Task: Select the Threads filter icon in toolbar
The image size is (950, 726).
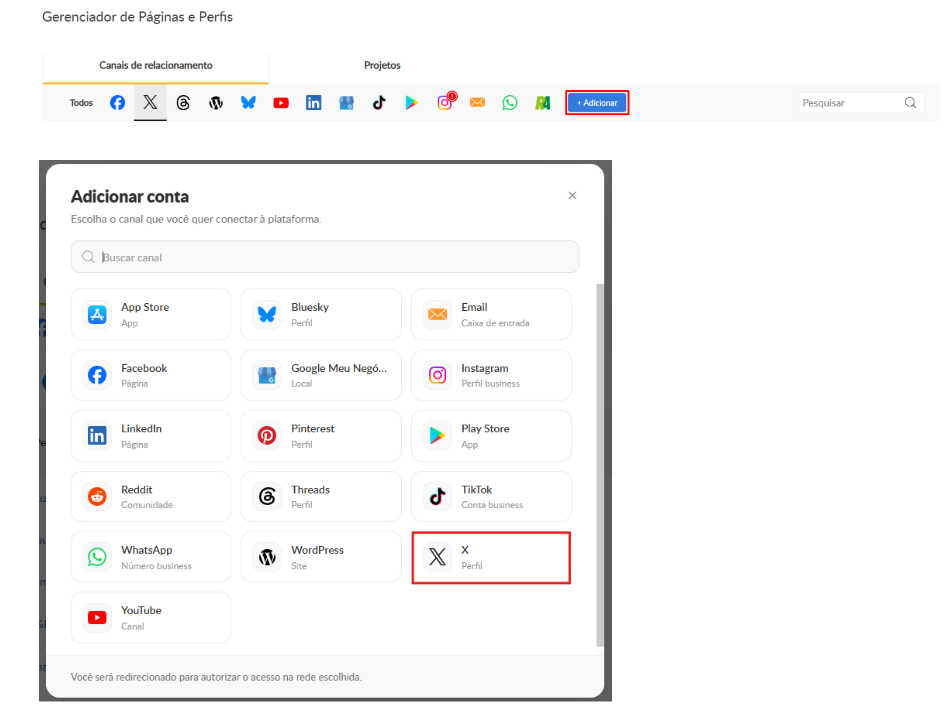Action: point(183,102)
